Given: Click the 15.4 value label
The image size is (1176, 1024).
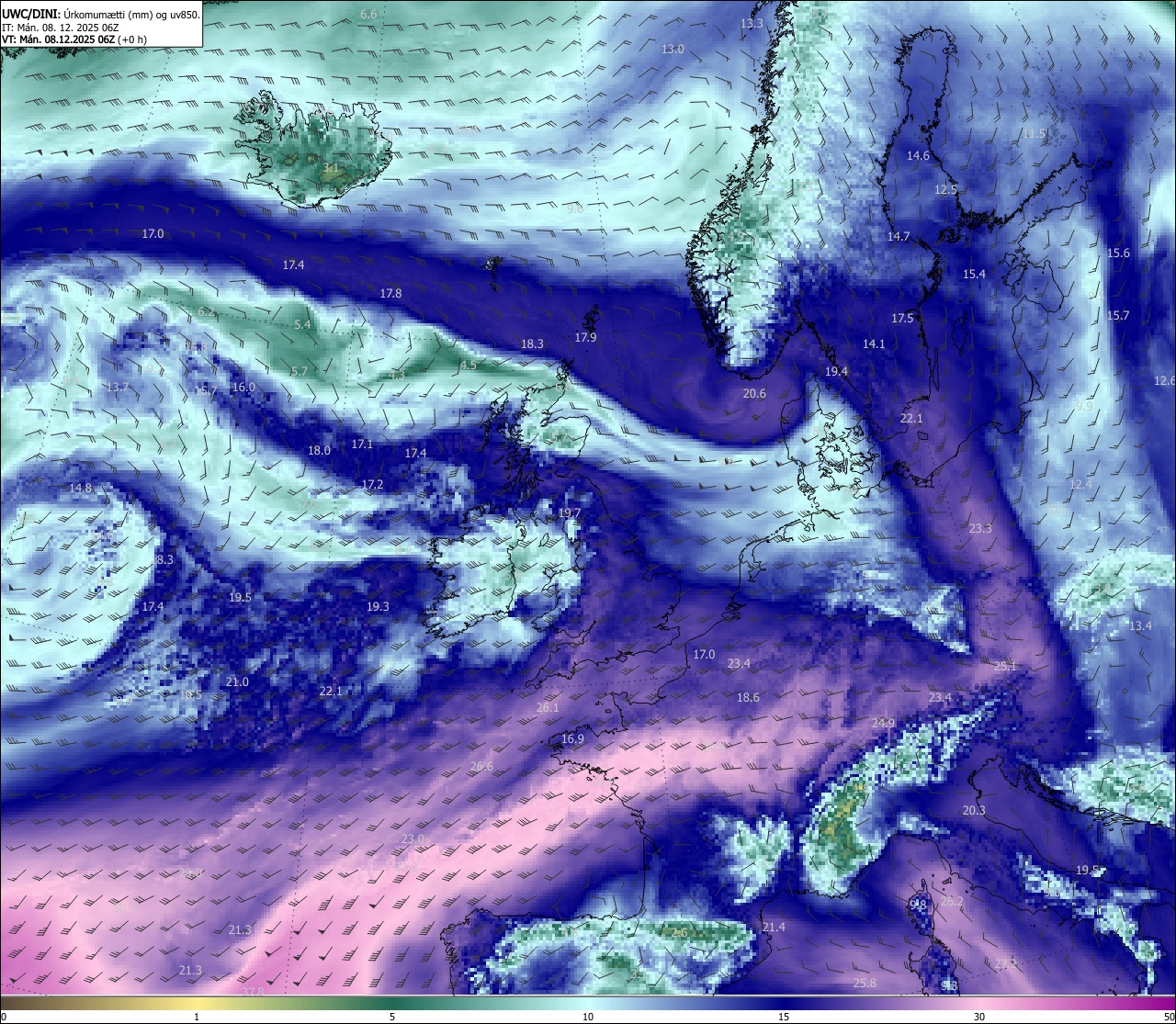Looking at the screenshot, I should (x=974, y=274).
